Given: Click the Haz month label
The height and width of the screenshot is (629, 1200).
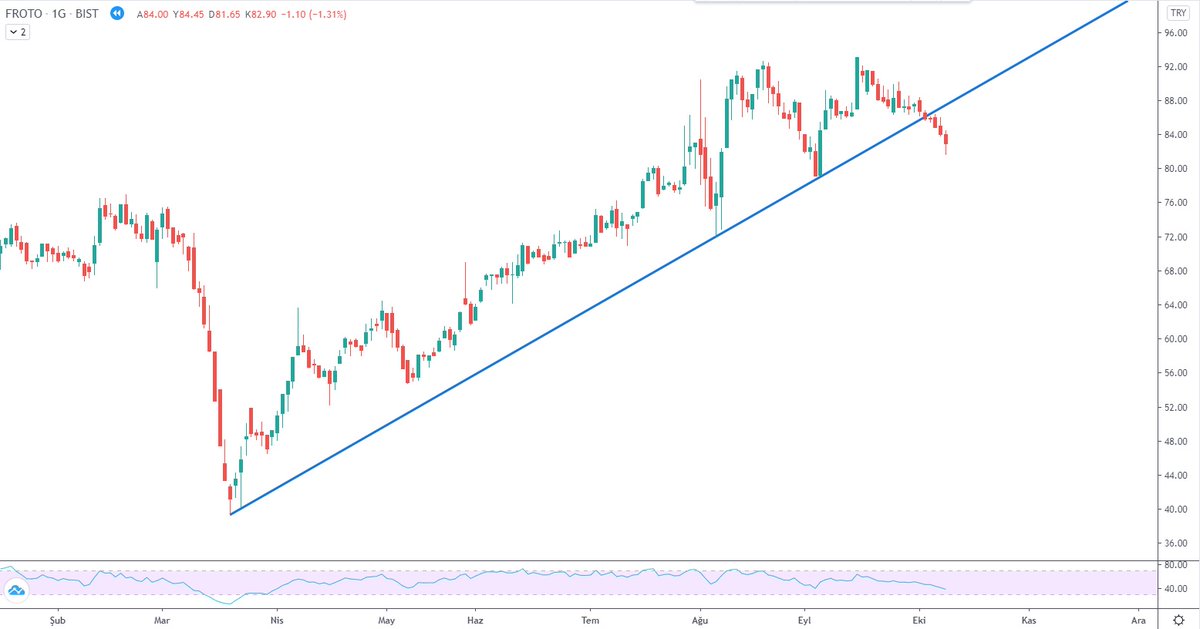Looking at the screenshot, I should pos(475,620).
